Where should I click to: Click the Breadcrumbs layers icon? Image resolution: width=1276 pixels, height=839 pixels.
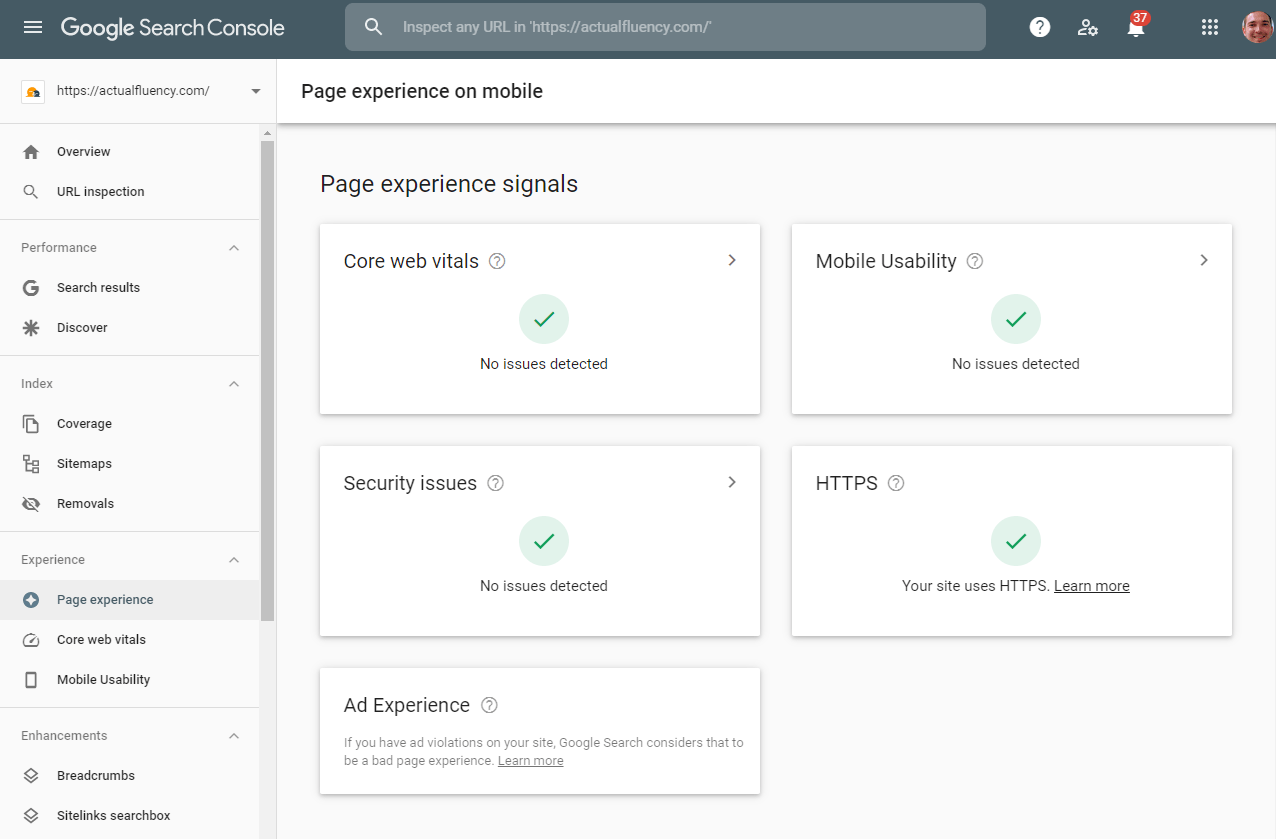tap(31, 776)
